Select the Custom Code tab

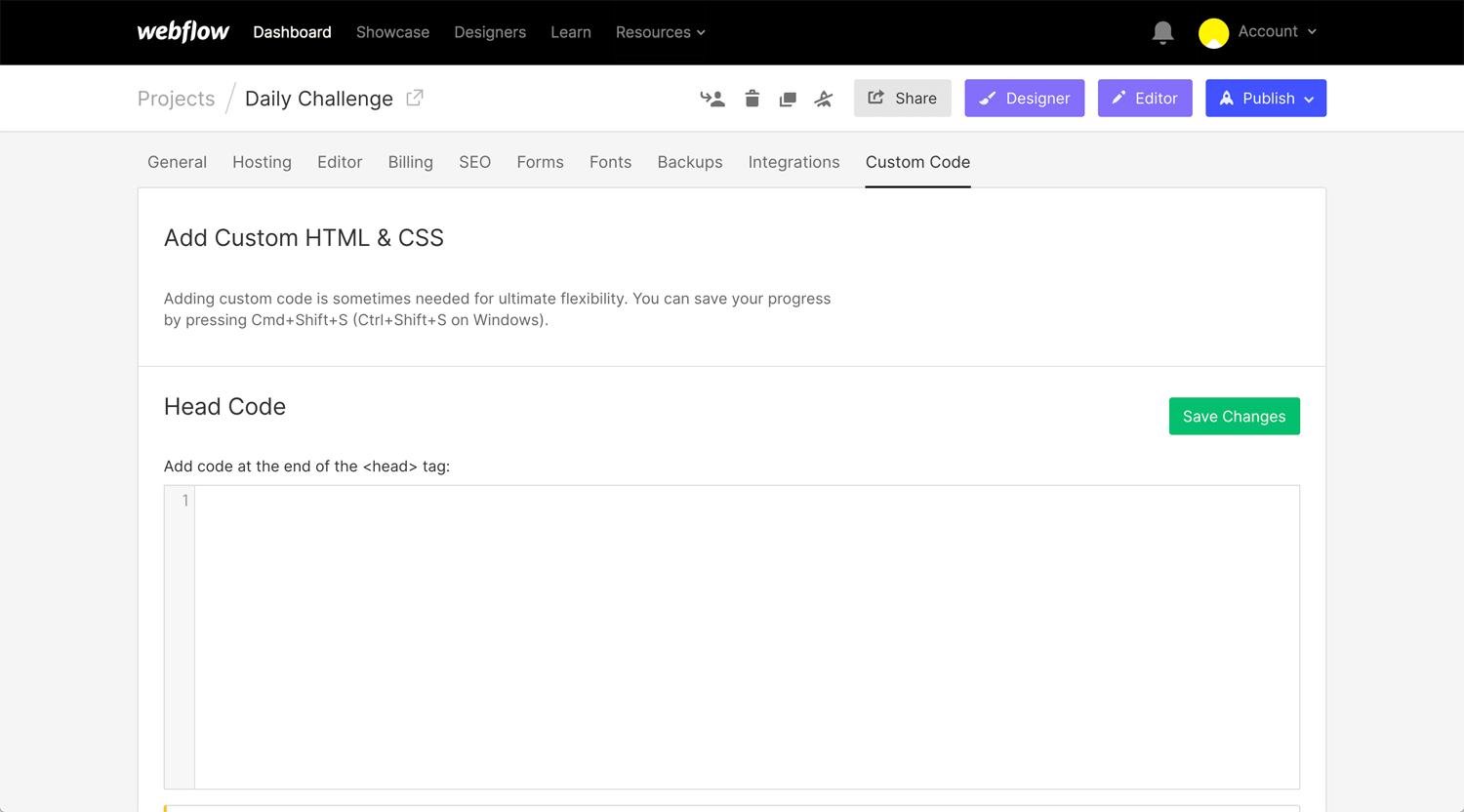coord(917,162)
